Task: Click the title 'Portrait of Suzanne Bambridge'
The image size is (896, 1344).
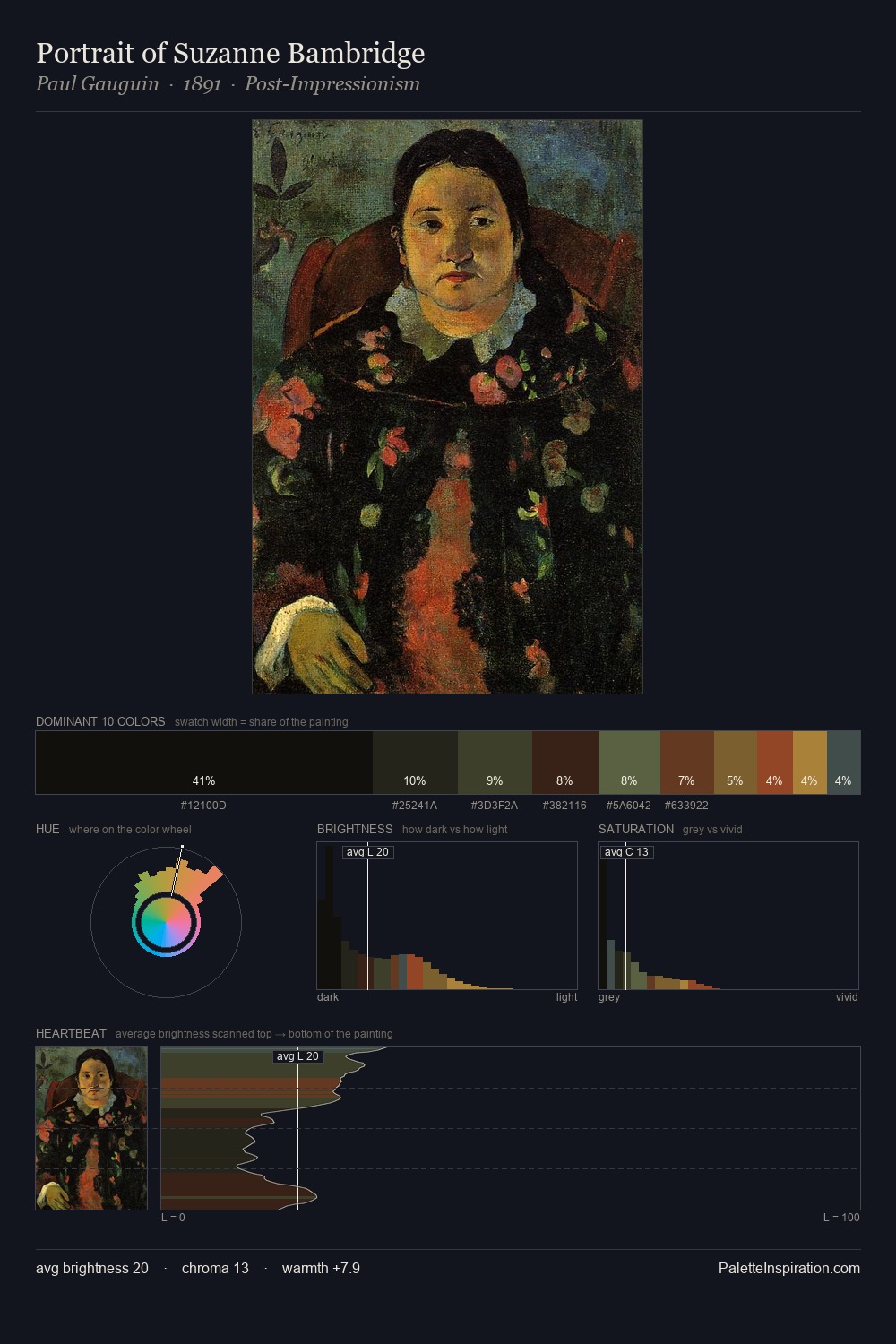Action: (230, 53)
